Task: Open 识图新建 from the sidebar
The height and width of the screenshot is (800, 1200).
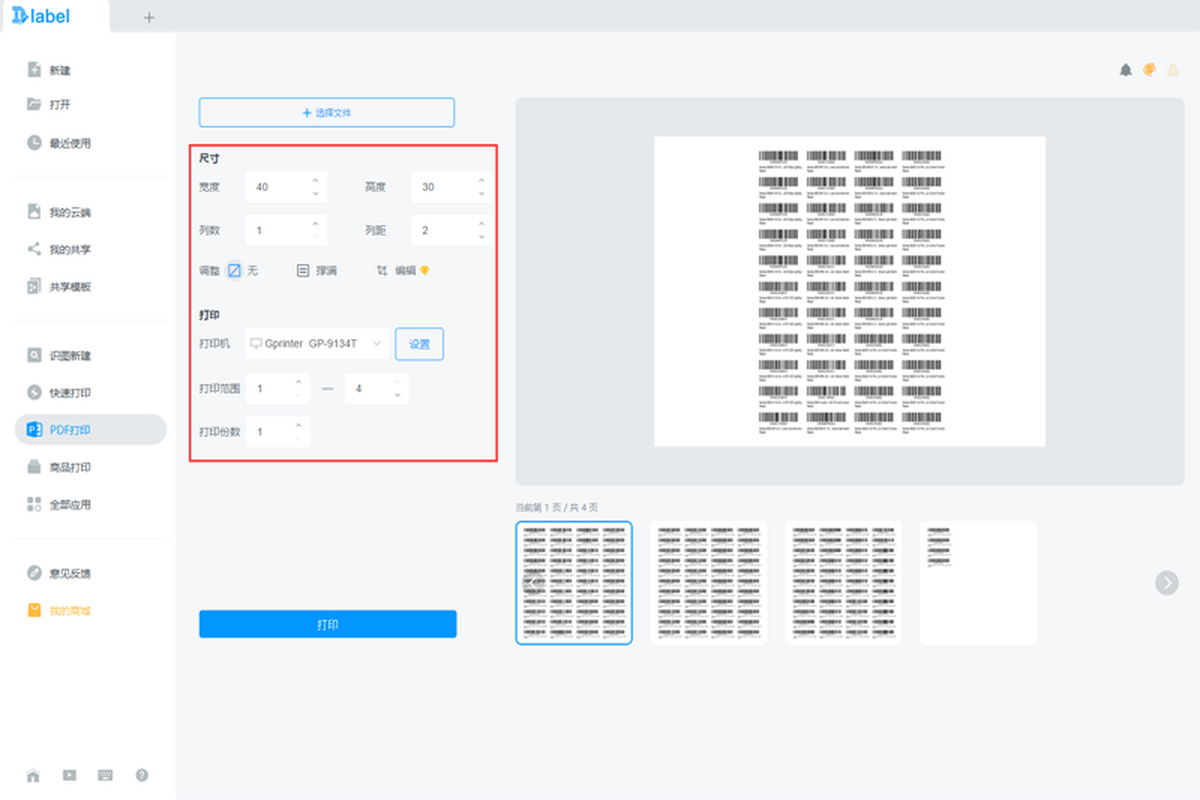Action: click(70, 356)
